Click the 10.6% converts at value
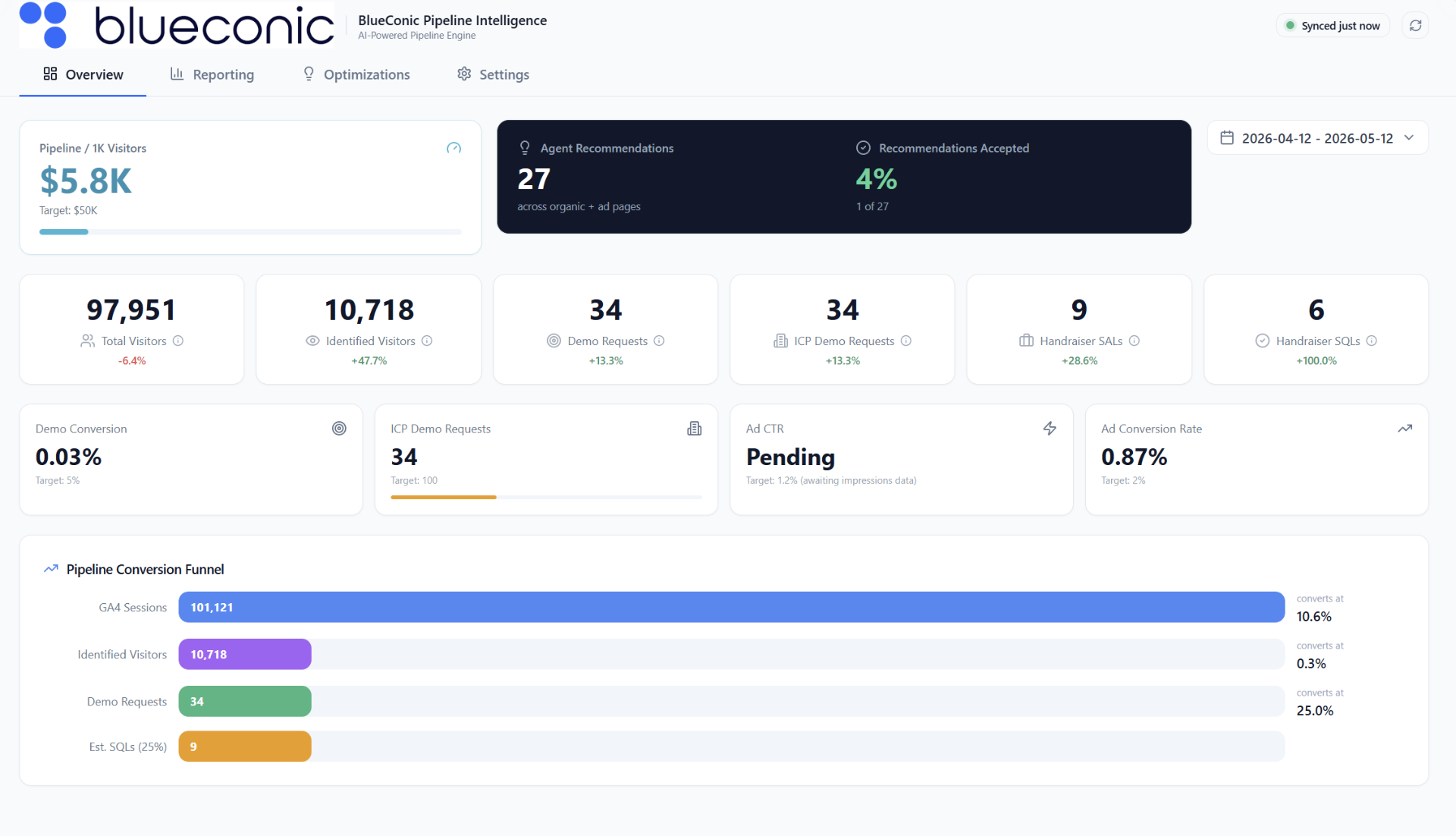The image size is (1456, 836). 1314,617
